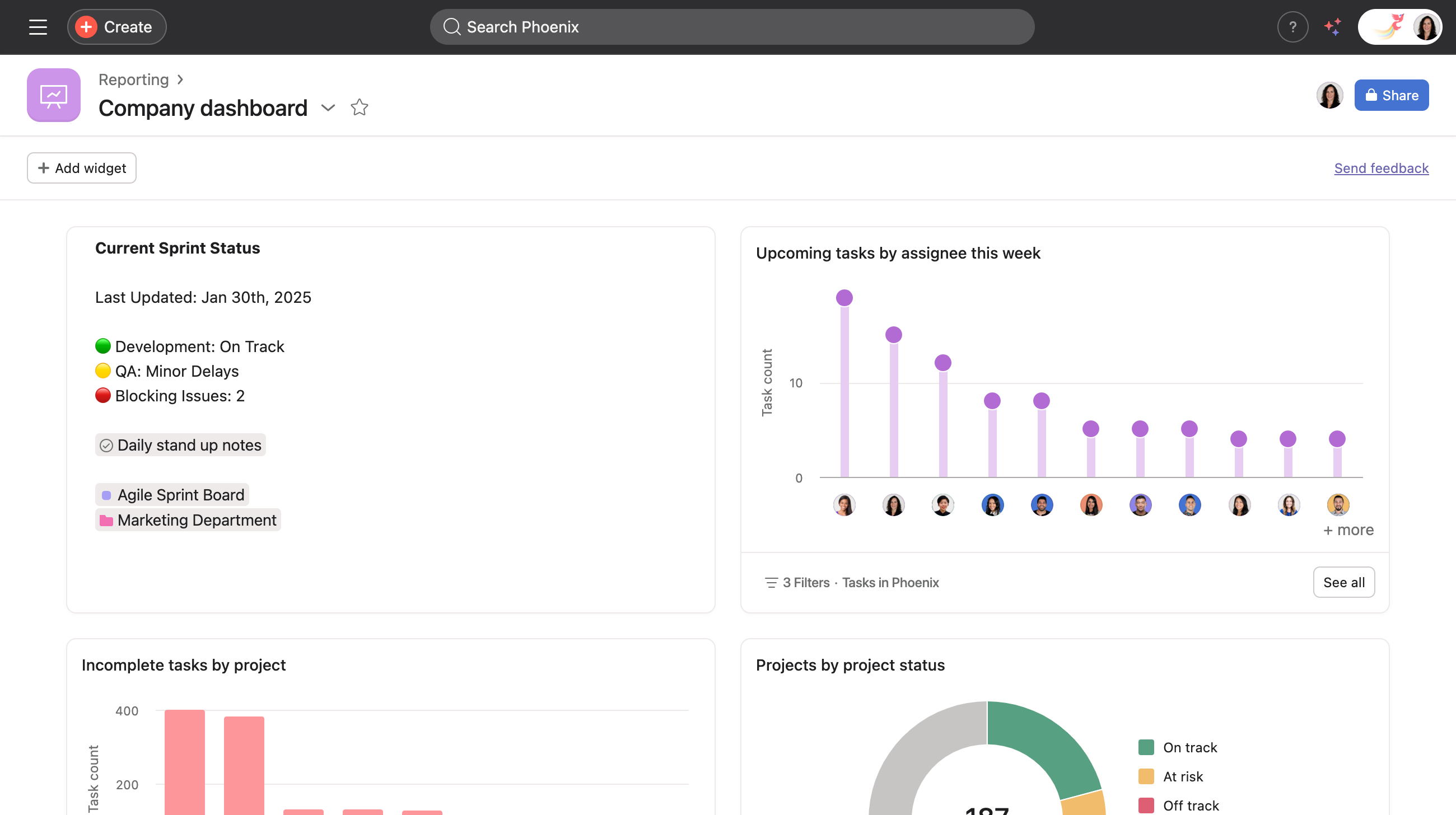Open the filter icon next to 3 Filters
This screenshot has width=1456, height=815.
point(771,582)
